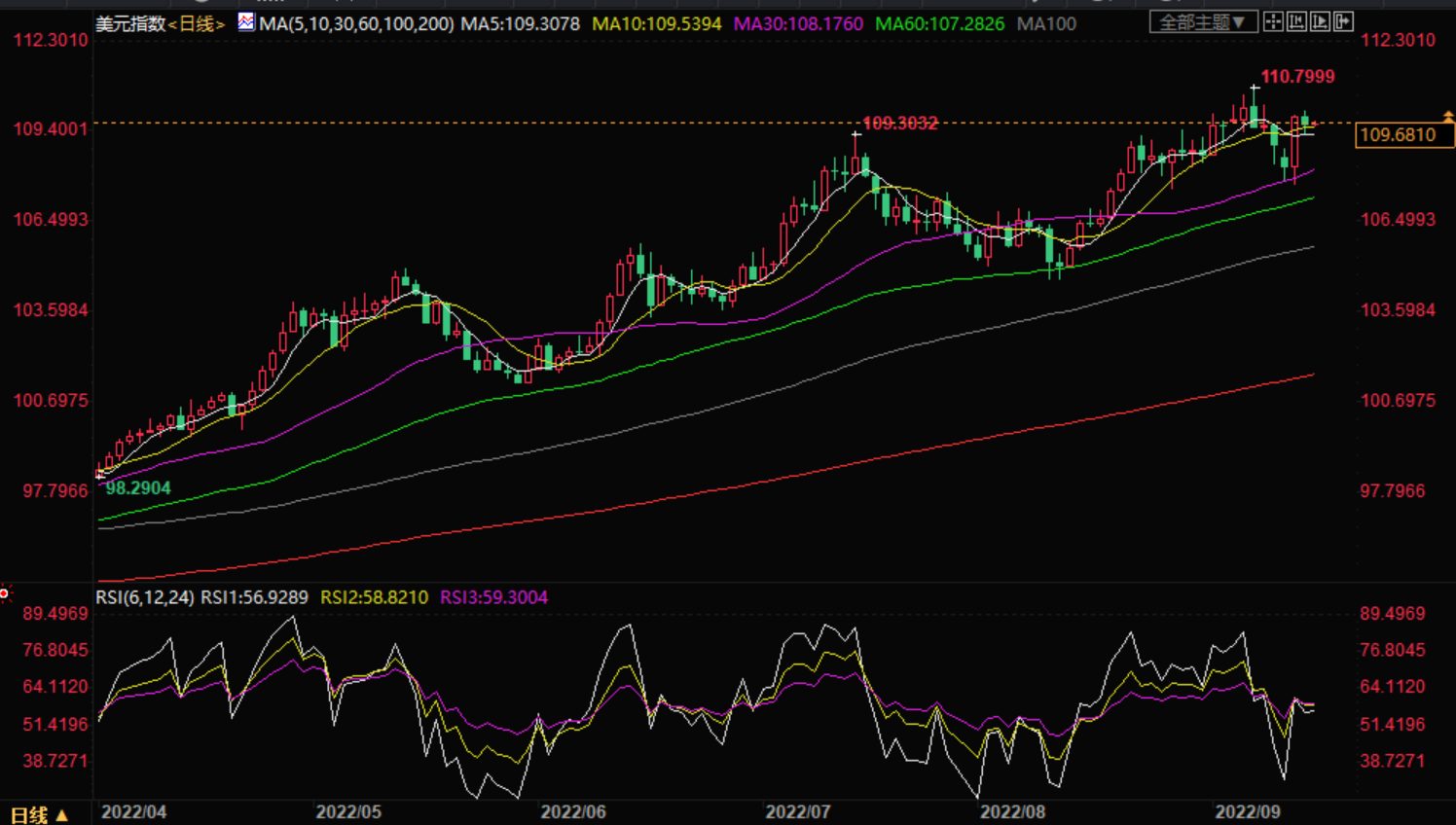Click the MA60:107.2826 green legend label

[x=939, y=23]
